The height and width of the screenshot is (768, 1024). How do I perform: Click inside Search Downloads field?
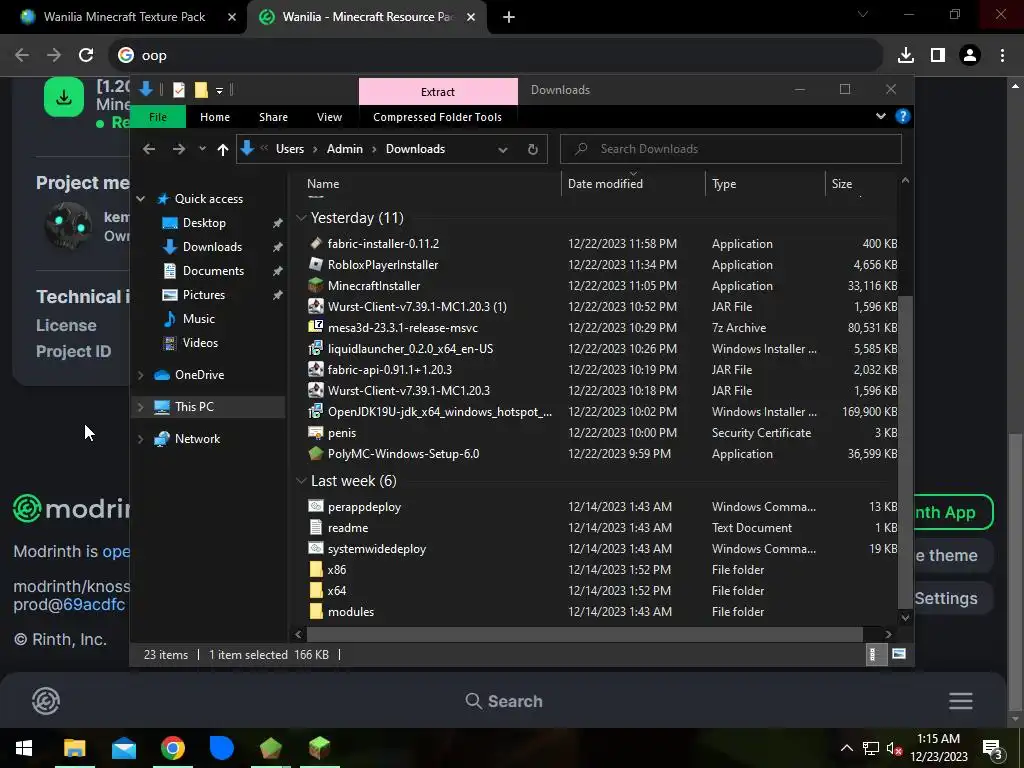coord(731,149)
